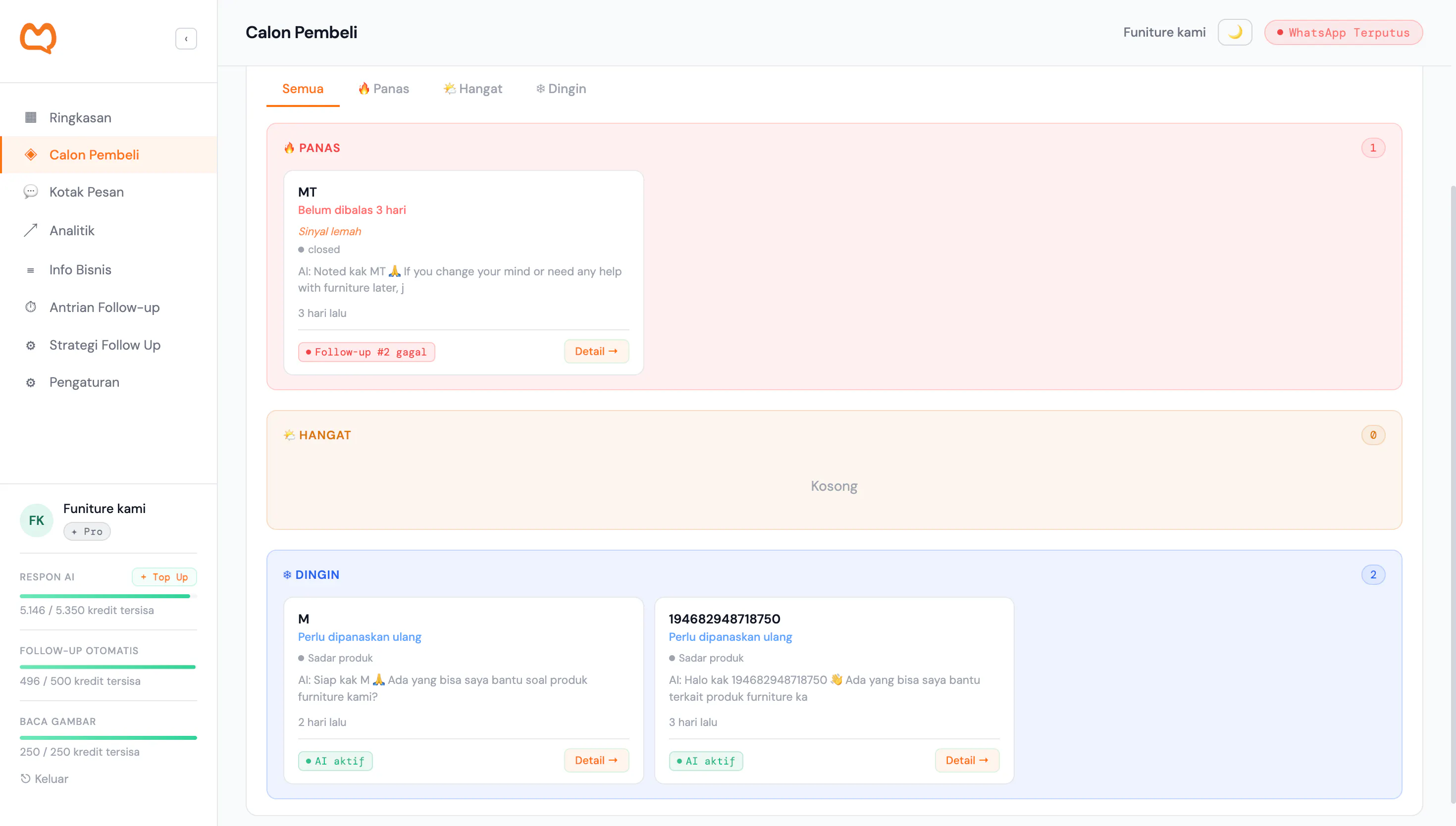This screenshot has height=826, width=1456.
Task: Click the MT lead name
Action: pos(308,192)
